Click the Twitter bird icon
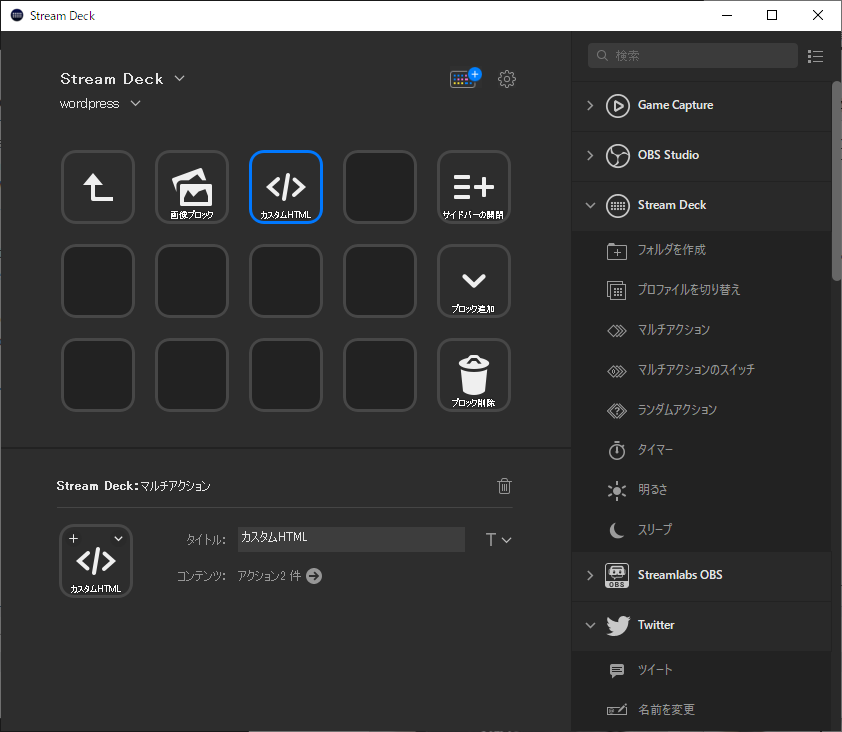Screen dimensions: 842x732 click(618, 625)
